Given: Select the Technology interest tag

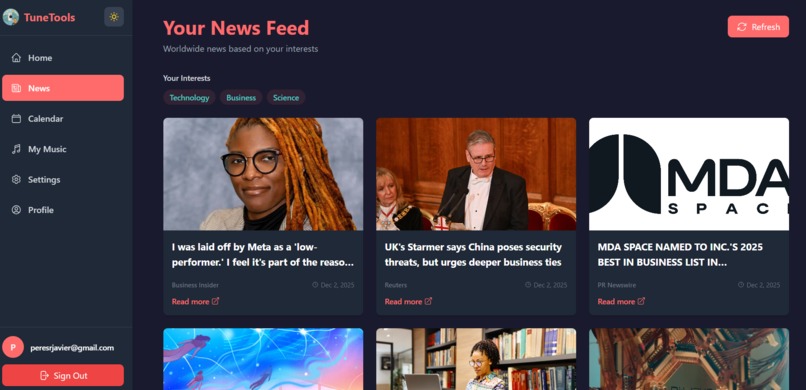Looking at the screenshot, I should (x=189, y=98).
